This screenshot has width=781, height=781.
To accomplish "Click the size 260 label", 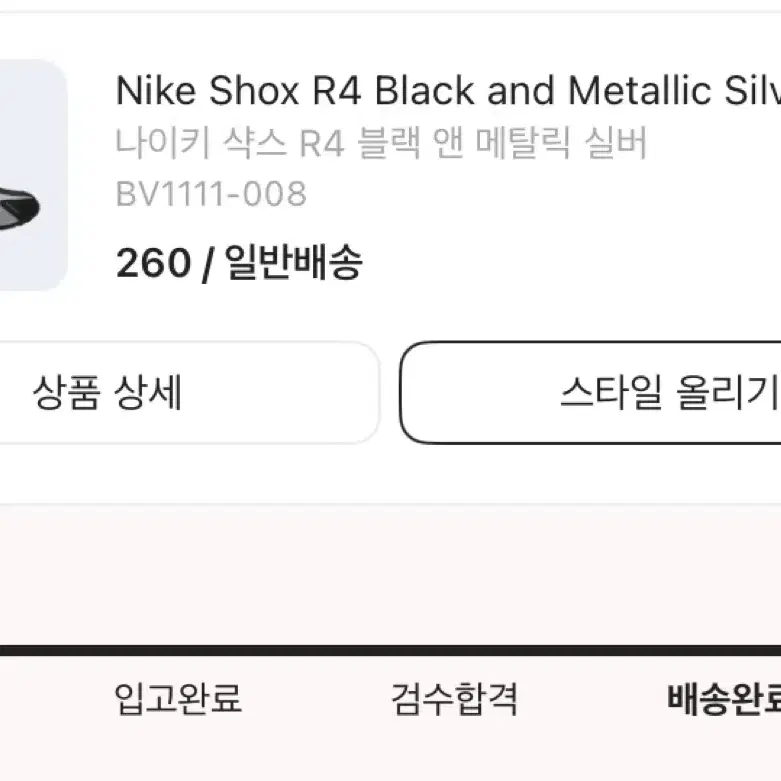I will click(153, 262).
